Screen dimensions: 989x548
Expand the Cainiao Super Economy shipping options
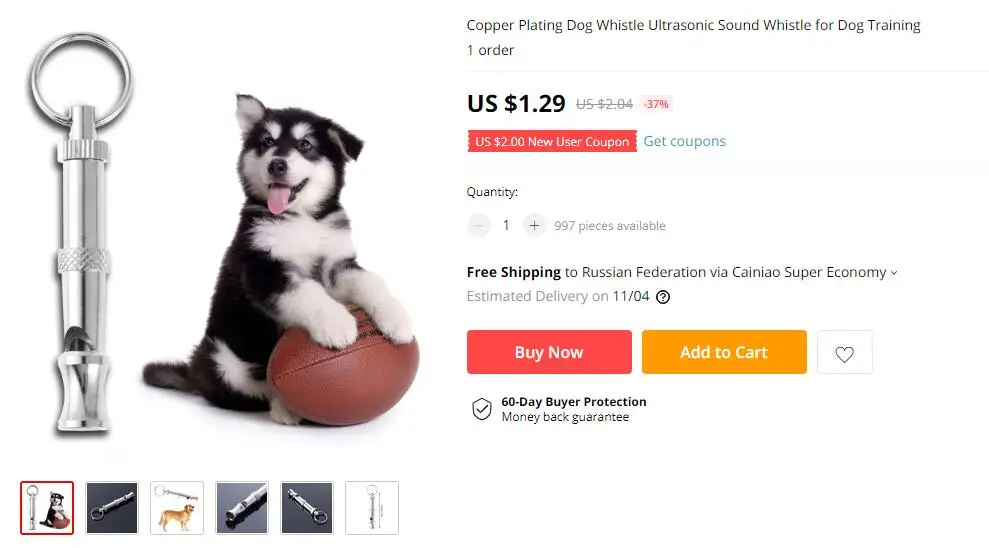(x=894, y=273)
